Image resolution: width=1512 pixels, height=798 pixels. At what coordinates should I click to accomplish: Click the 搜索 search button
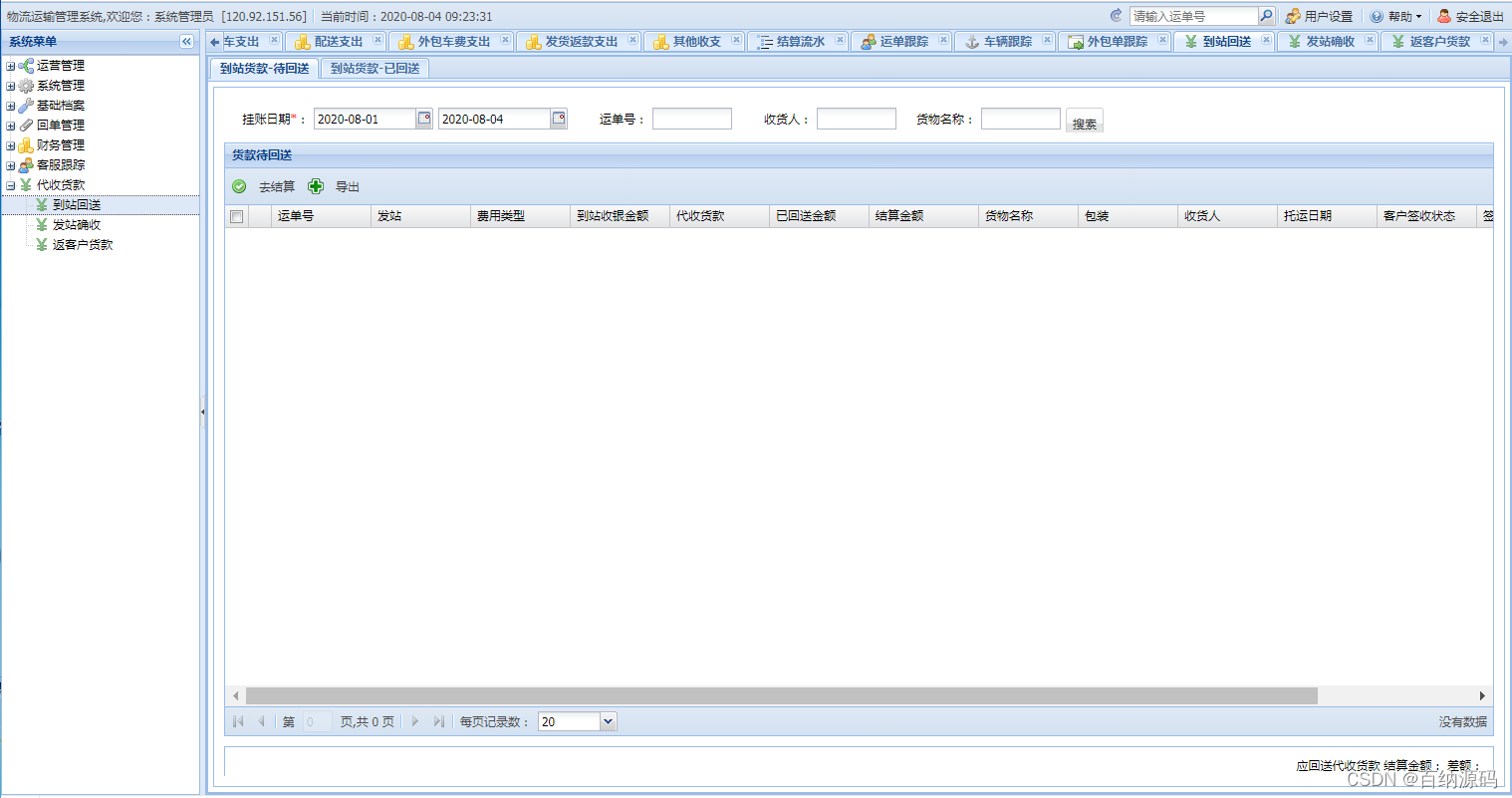[x=1084, y=118]
